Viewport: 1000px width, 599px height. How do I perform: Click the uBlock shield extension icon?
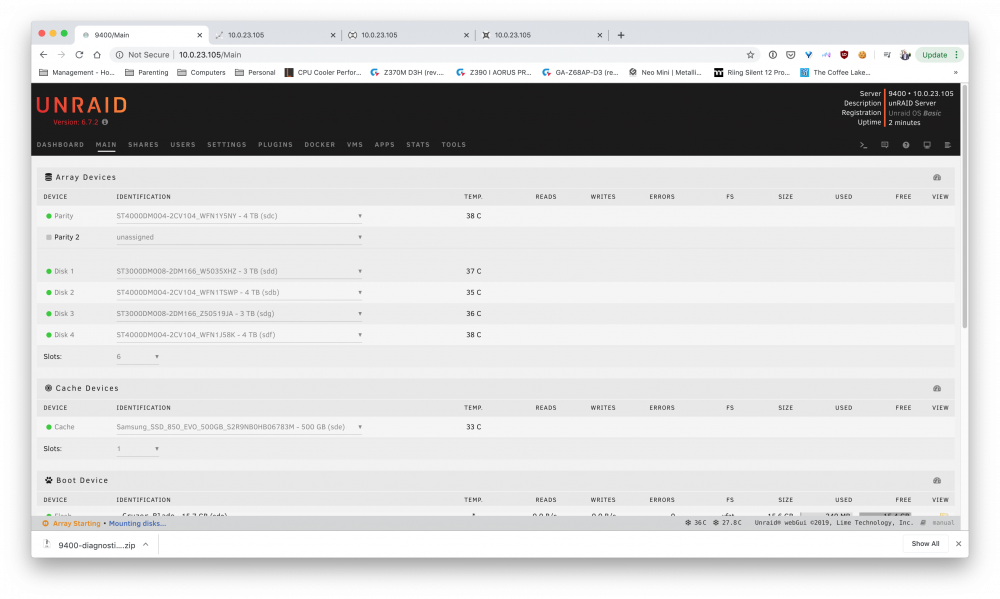point(844,55)
